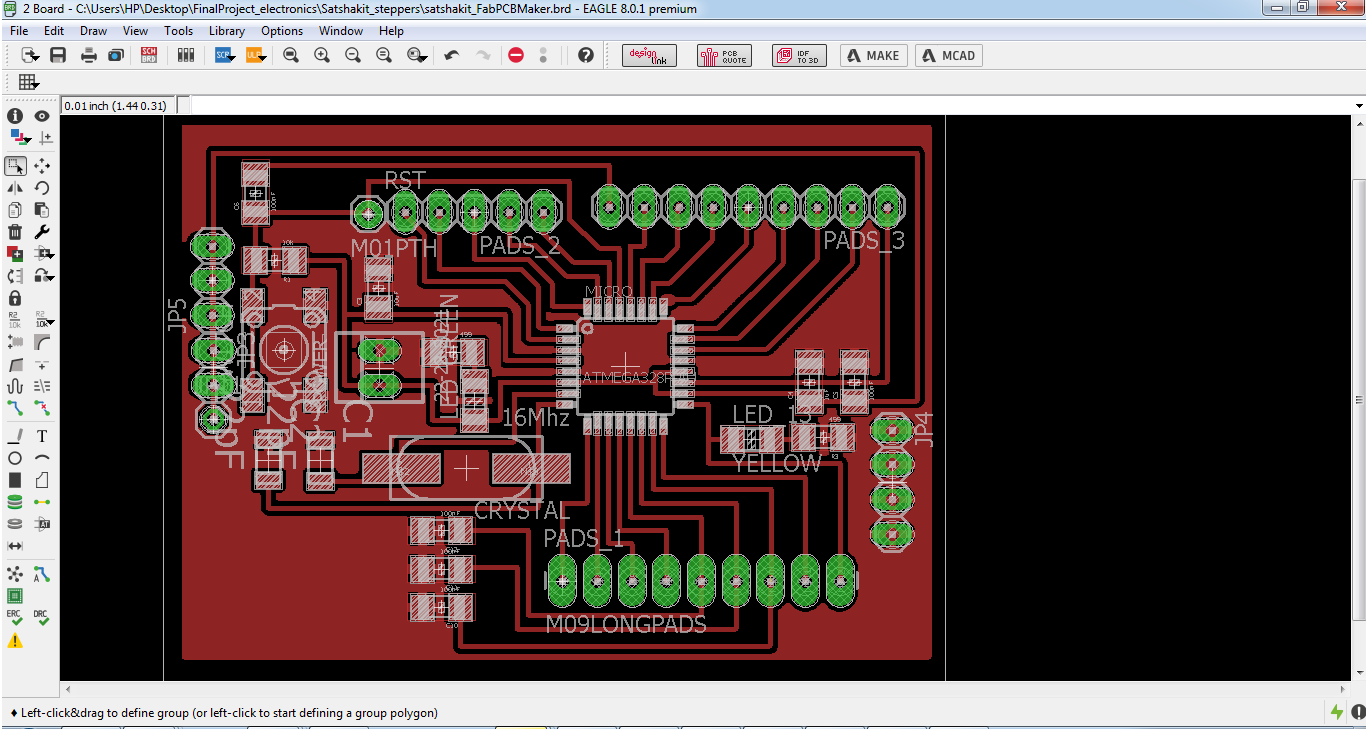Image resolution: width=1366 pixels, height=729 pixels.
Task: Select the Polygon tool
Action: (42, 481)
